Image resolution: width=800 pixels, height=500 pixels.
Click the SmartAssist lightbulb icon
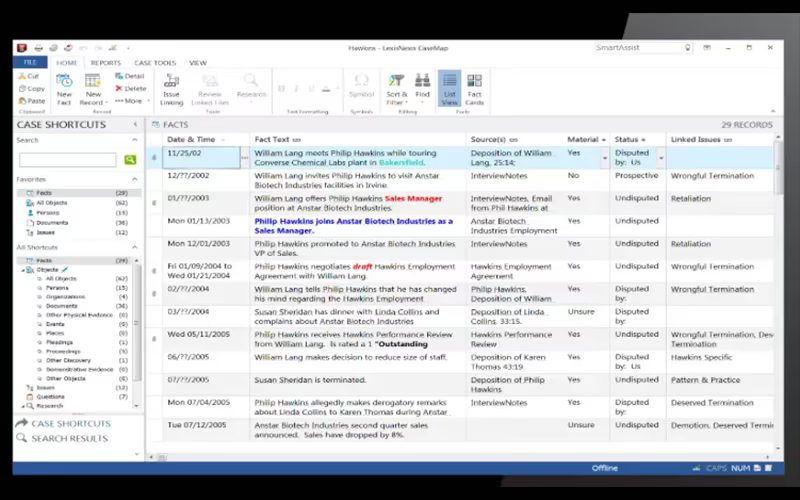pos(687,47)
